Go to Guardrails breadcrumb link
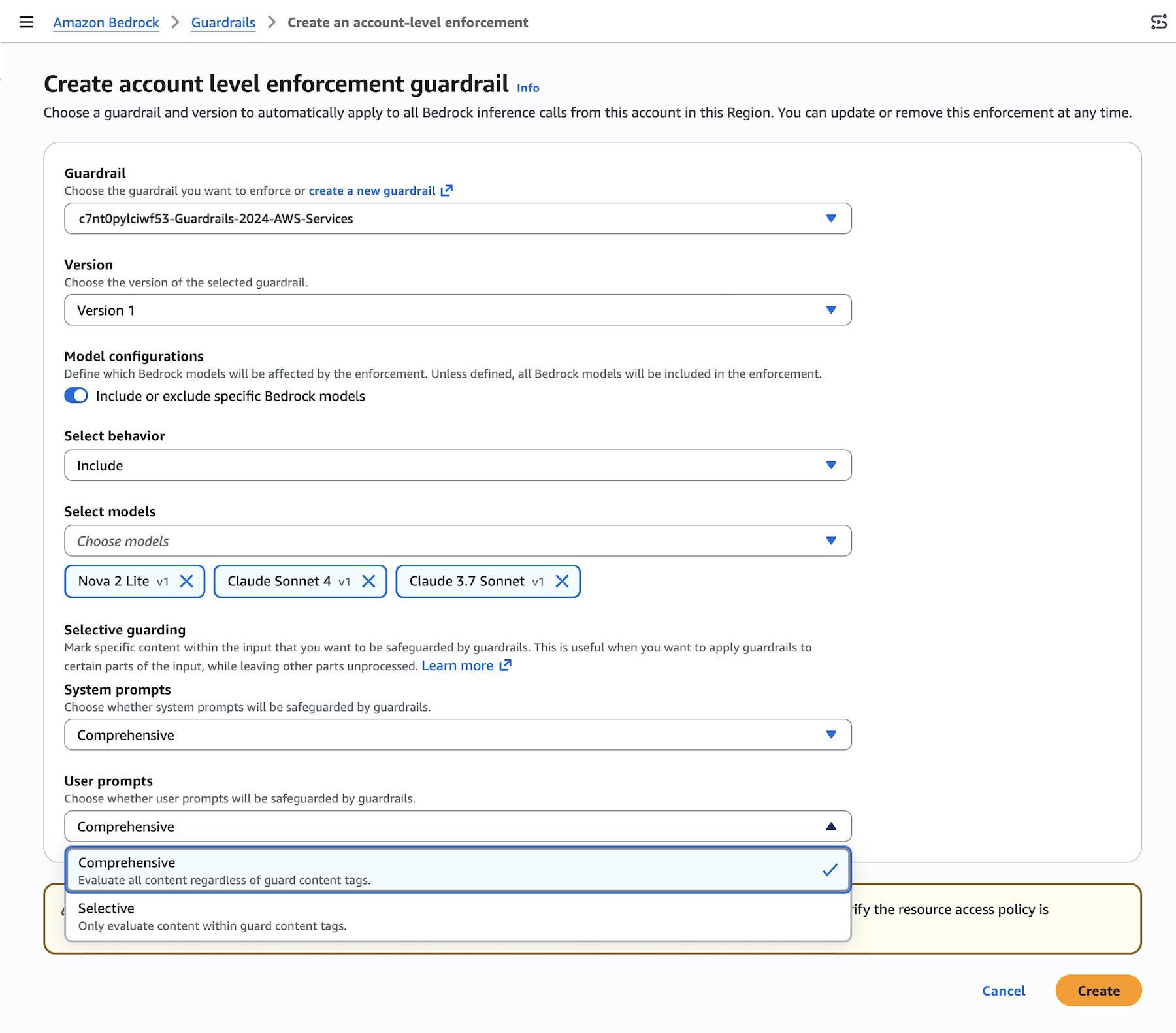 (223, 22)
